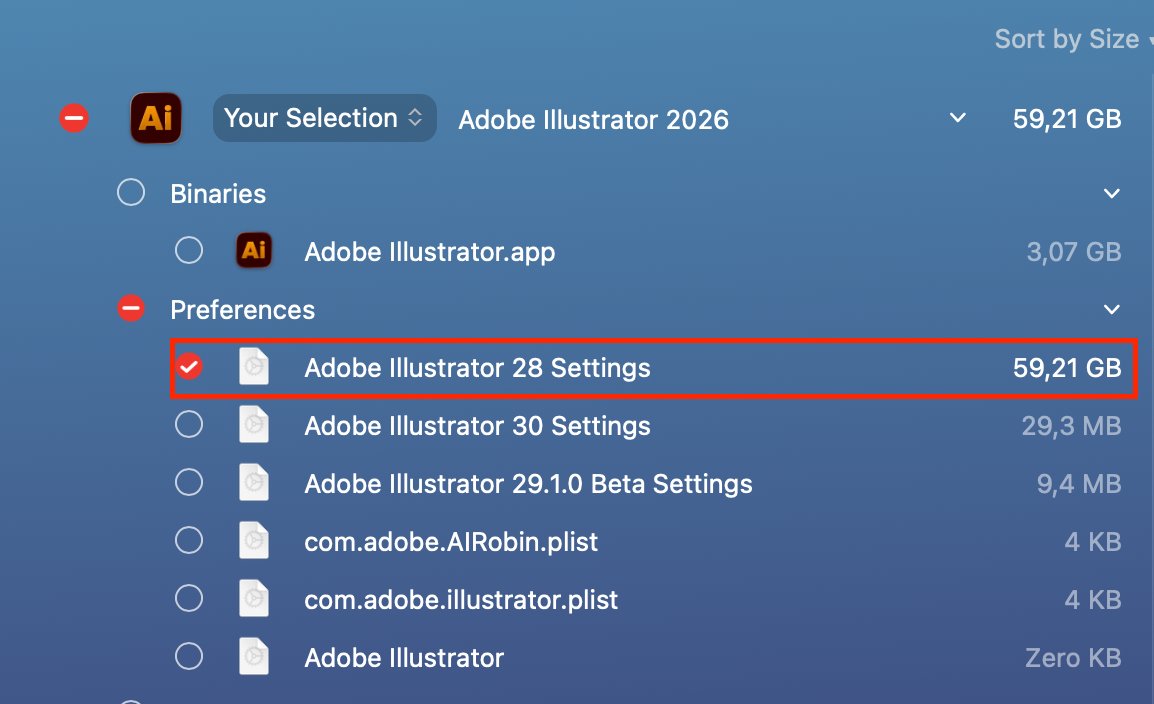Screen dimensions: 1154x704
Task: Select the Binaries group checkbox
Action: [x=131, y=193]
